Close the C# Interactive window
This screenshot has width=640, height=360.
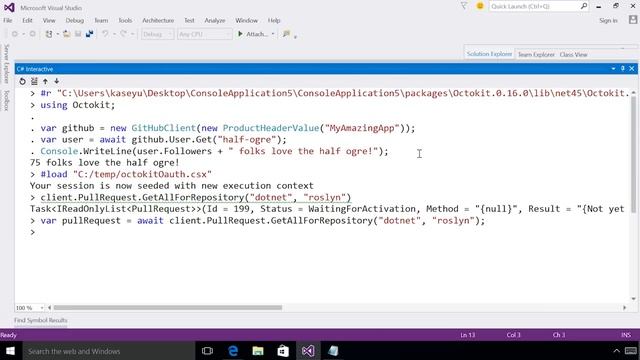pos(632,69)
